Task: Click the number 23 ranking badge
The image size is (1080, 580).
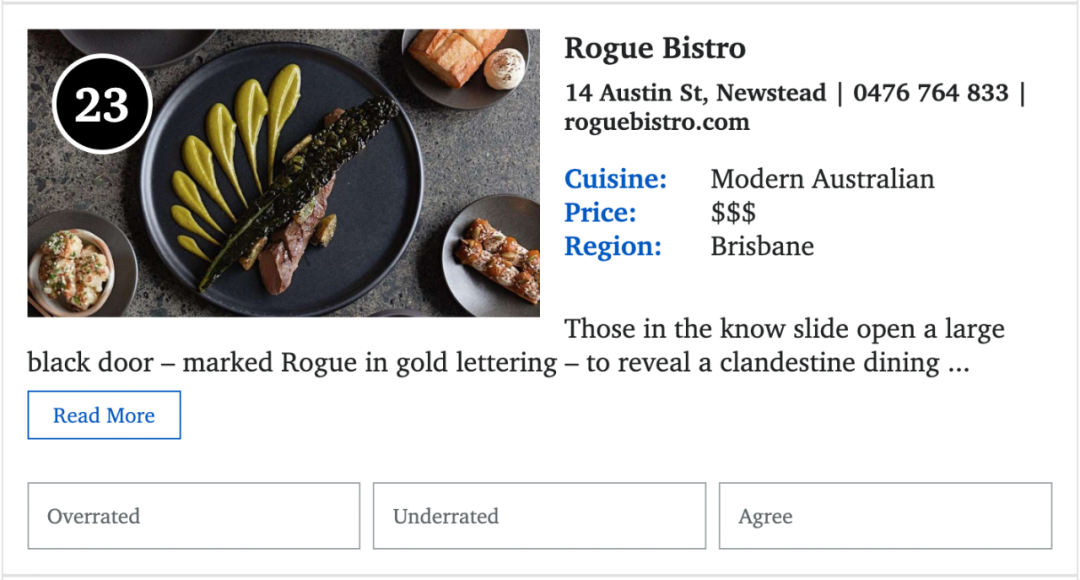Action: pos(102,104)
